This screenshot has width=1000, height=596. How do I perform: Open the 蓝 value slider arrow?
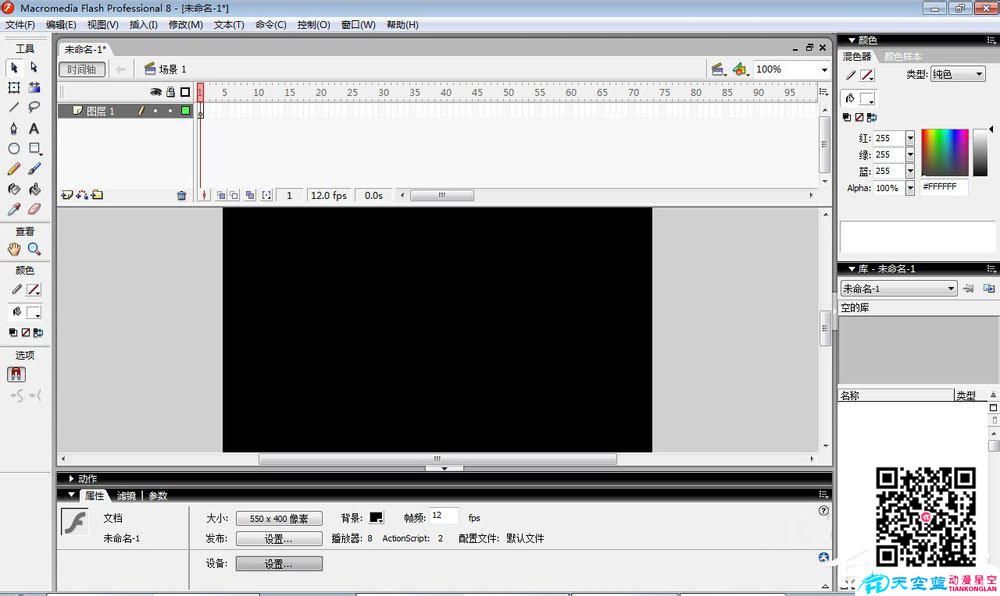[910, 171]
